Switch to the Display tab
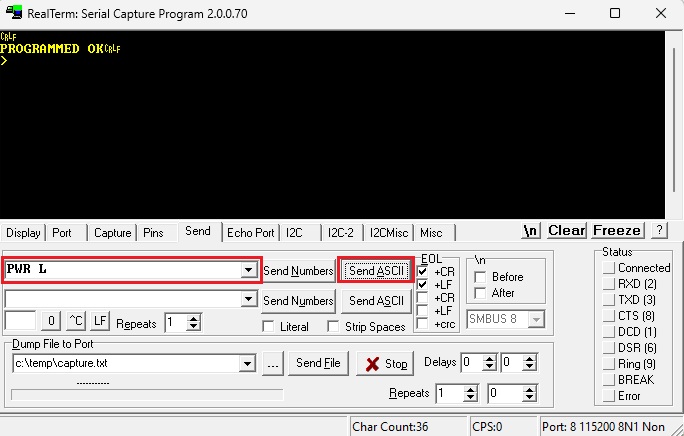This screenshot has height=436, width=684. (x=23, y=233)
